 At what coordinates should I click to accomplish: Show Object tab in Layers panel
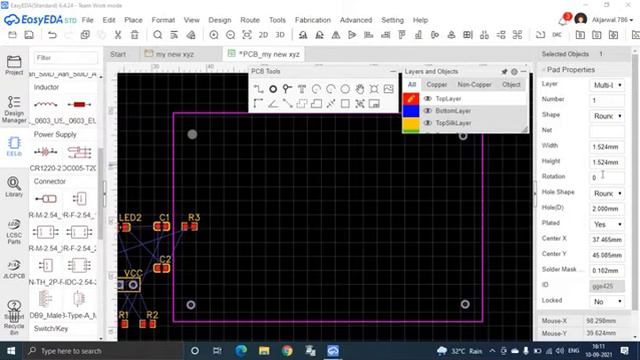511,84
